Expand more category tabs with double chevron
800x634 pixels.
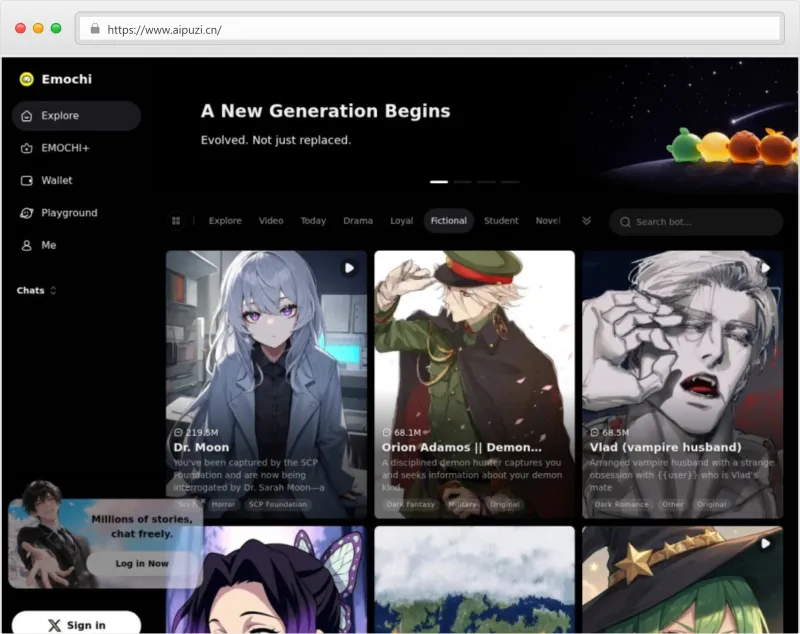tap(586, 221)
